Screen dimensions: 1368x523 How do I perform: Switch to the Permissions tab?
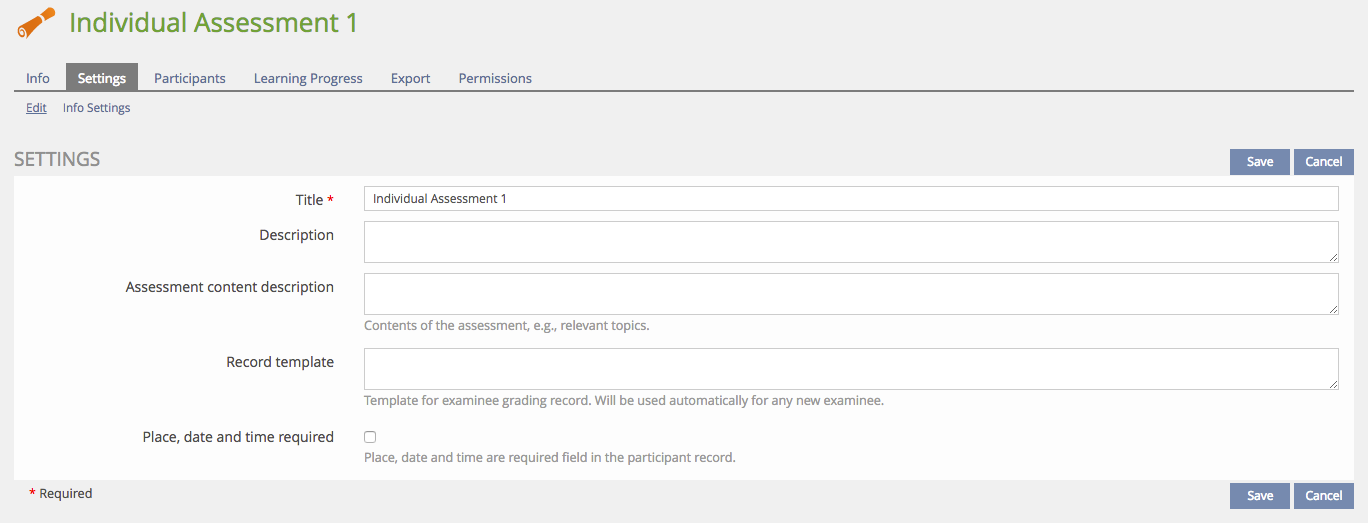pyautogui.click(x=495, y=78)
